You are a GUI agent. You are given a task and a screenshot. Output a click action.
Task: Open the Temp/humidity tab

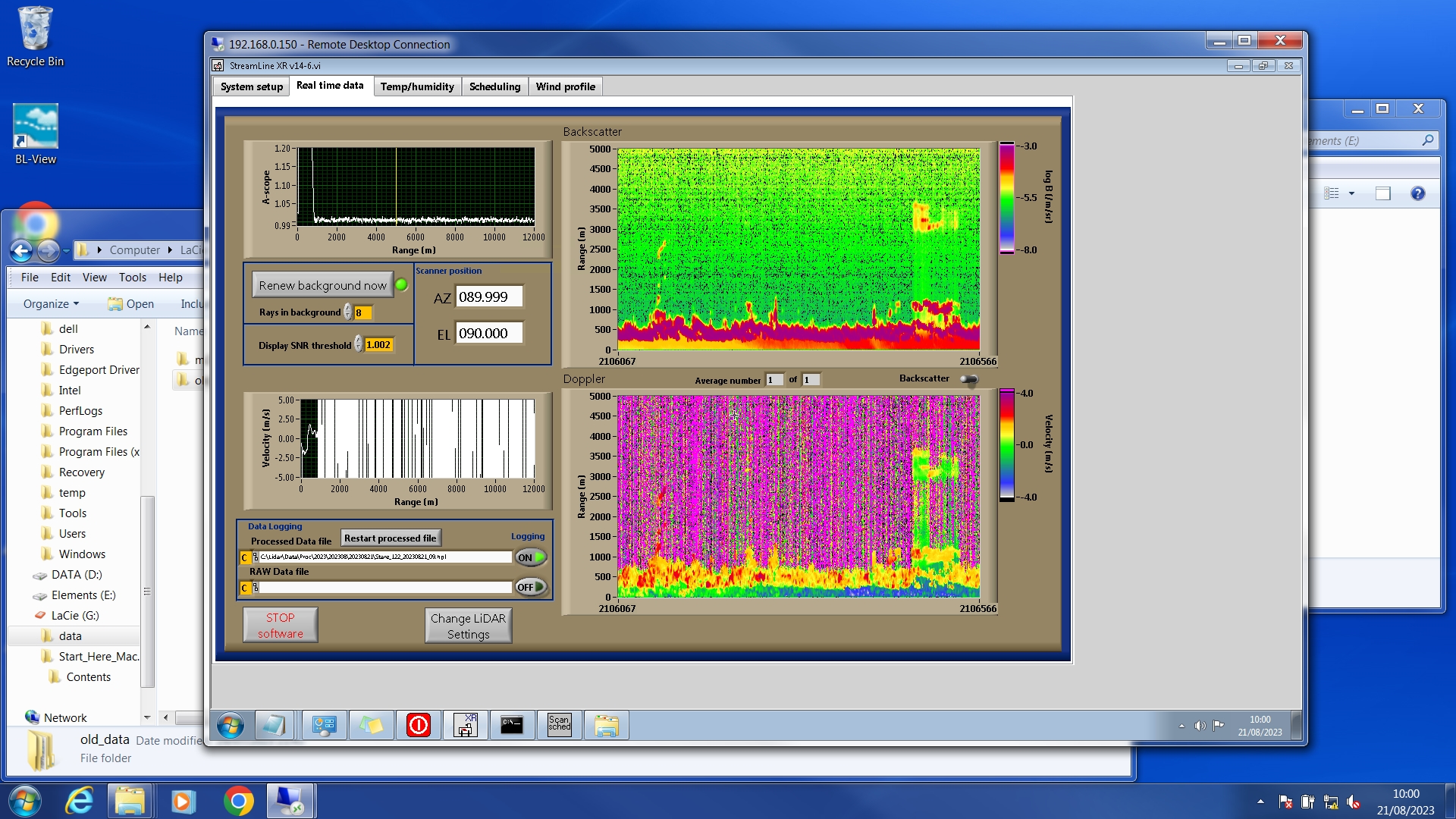[x=417, y=86]
